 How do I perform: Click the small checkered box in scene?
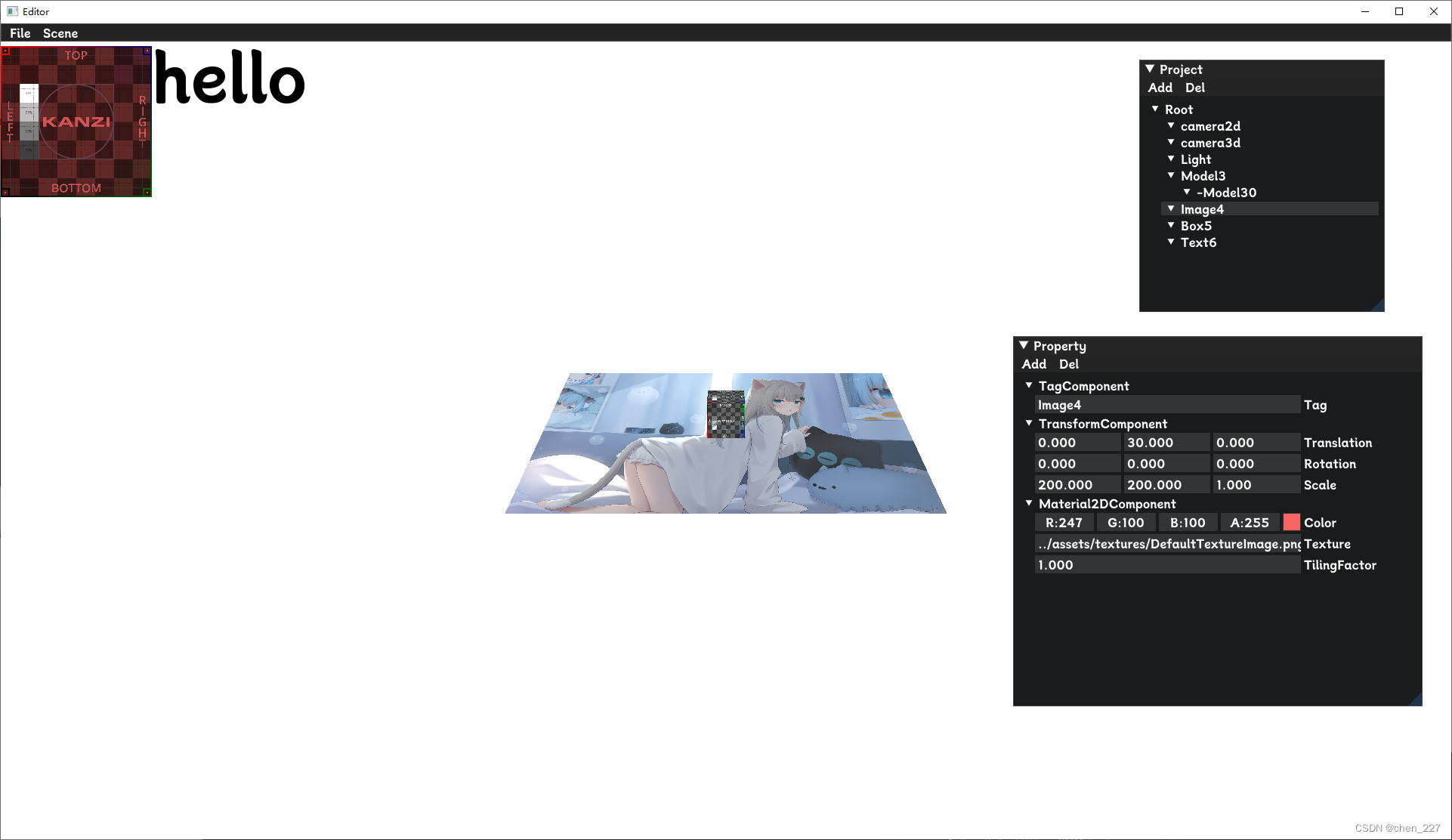click(x=726, y=414)
